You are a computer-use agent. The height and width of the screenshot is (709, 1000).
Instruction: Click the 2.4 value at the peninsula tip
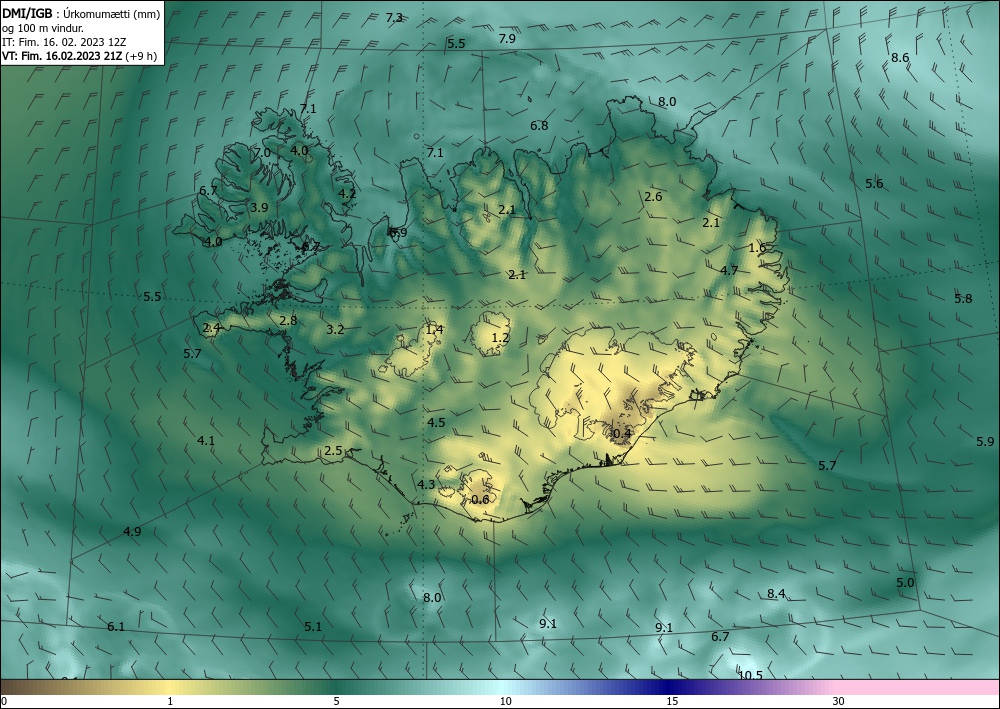point(211,328)
